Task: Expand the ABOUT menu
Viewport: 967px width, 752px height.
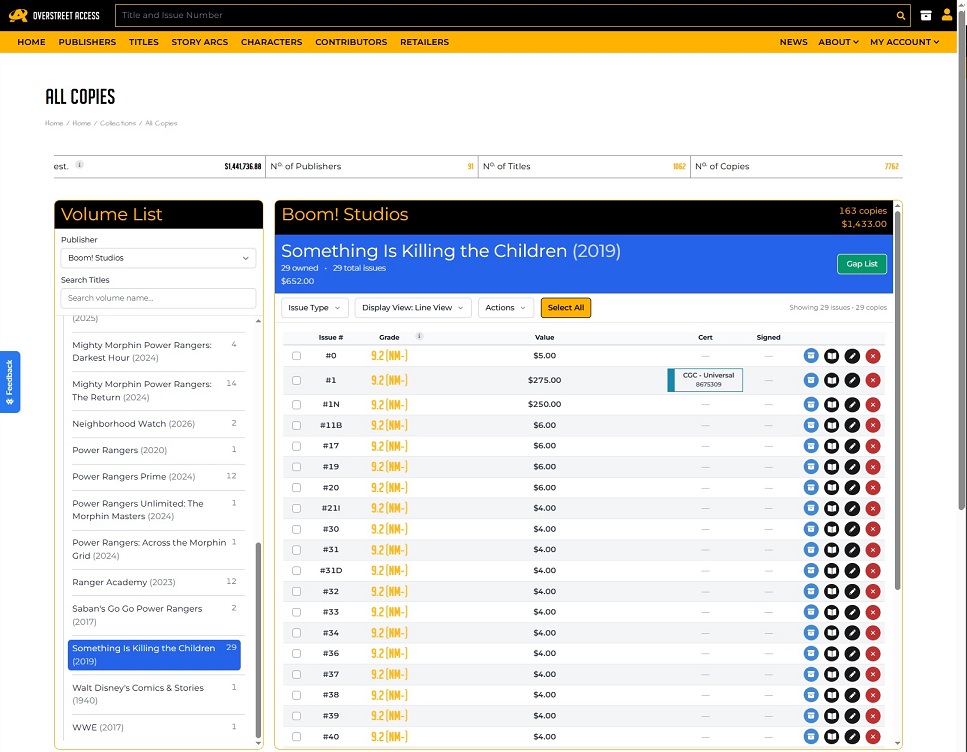Action: pyautogui.click(x=838, y=42)
